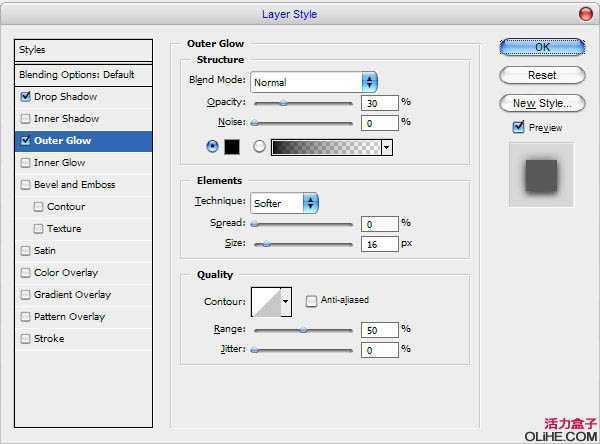Click the Size value input field
Image resolution: width=600 pixels, height=444 pixels.
379,244
